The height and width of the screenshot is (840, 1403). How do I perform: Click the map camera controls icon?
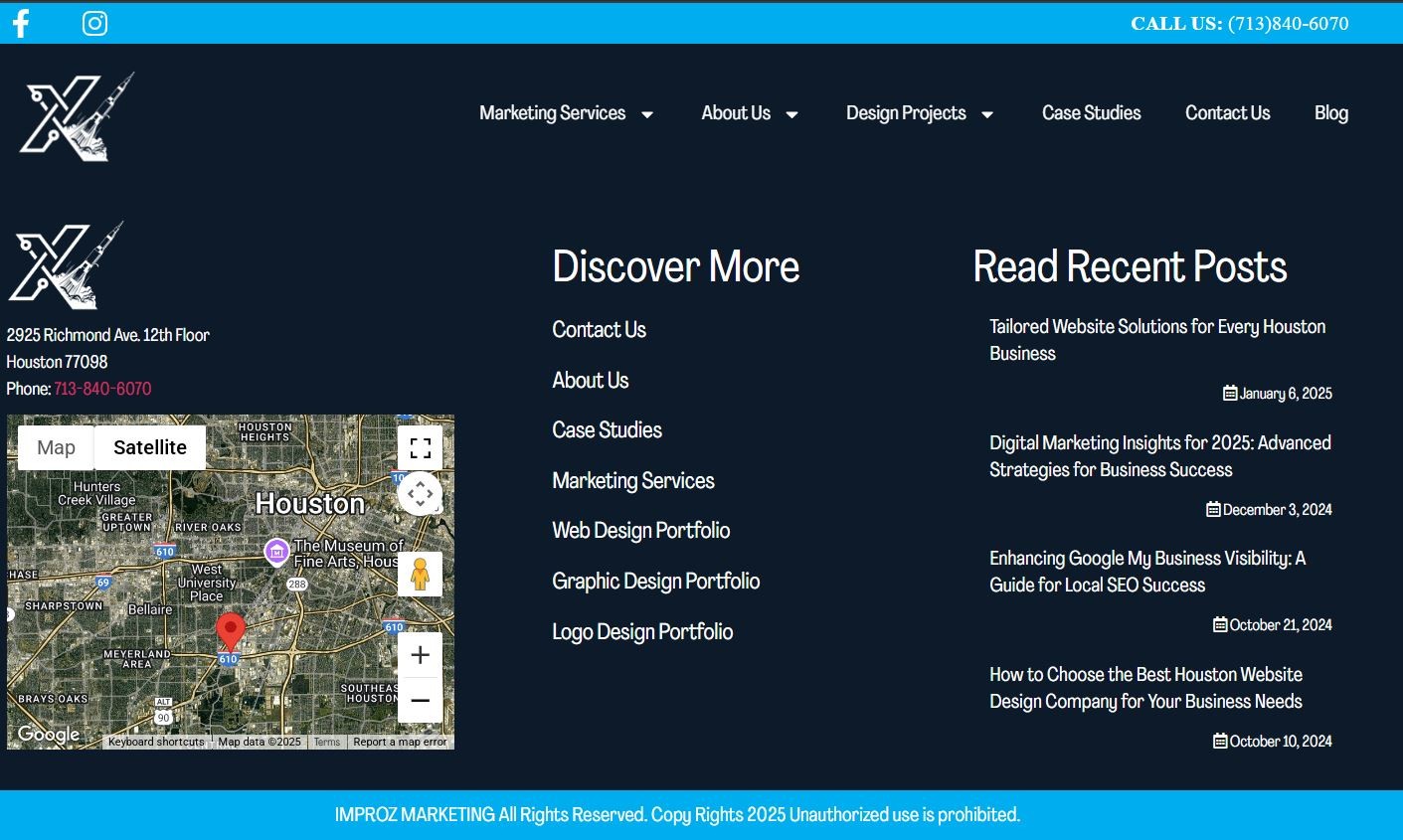[420, 494]
